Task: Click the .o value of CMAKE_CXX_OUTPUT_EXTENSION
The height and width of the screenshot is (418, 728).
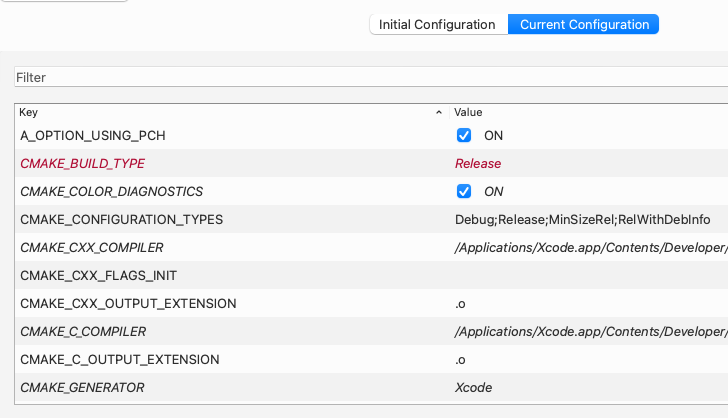Action: (x=460, y=303)
